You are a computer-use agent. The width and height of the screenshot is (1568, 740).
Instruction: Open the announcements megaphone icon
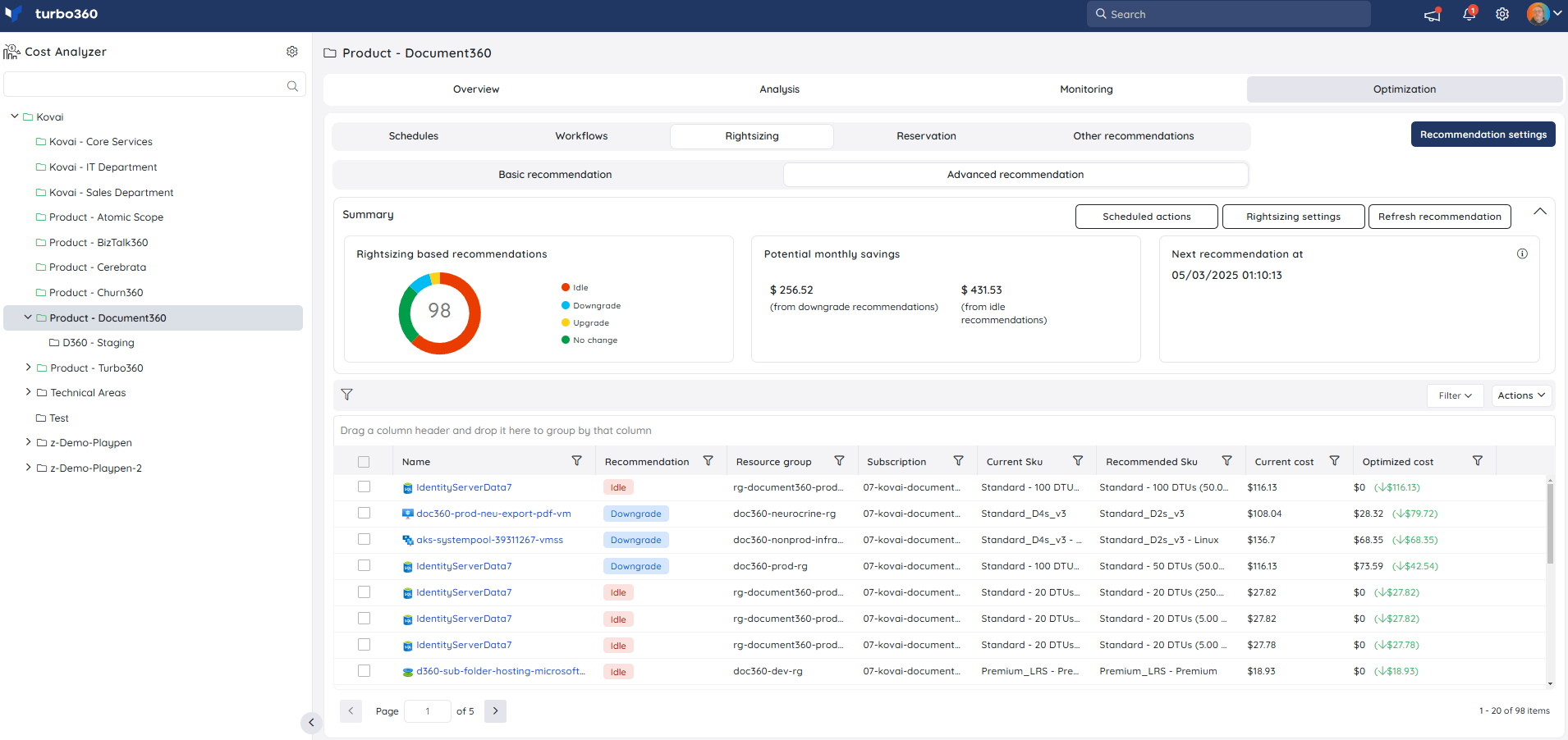(x=1433, y=14)
